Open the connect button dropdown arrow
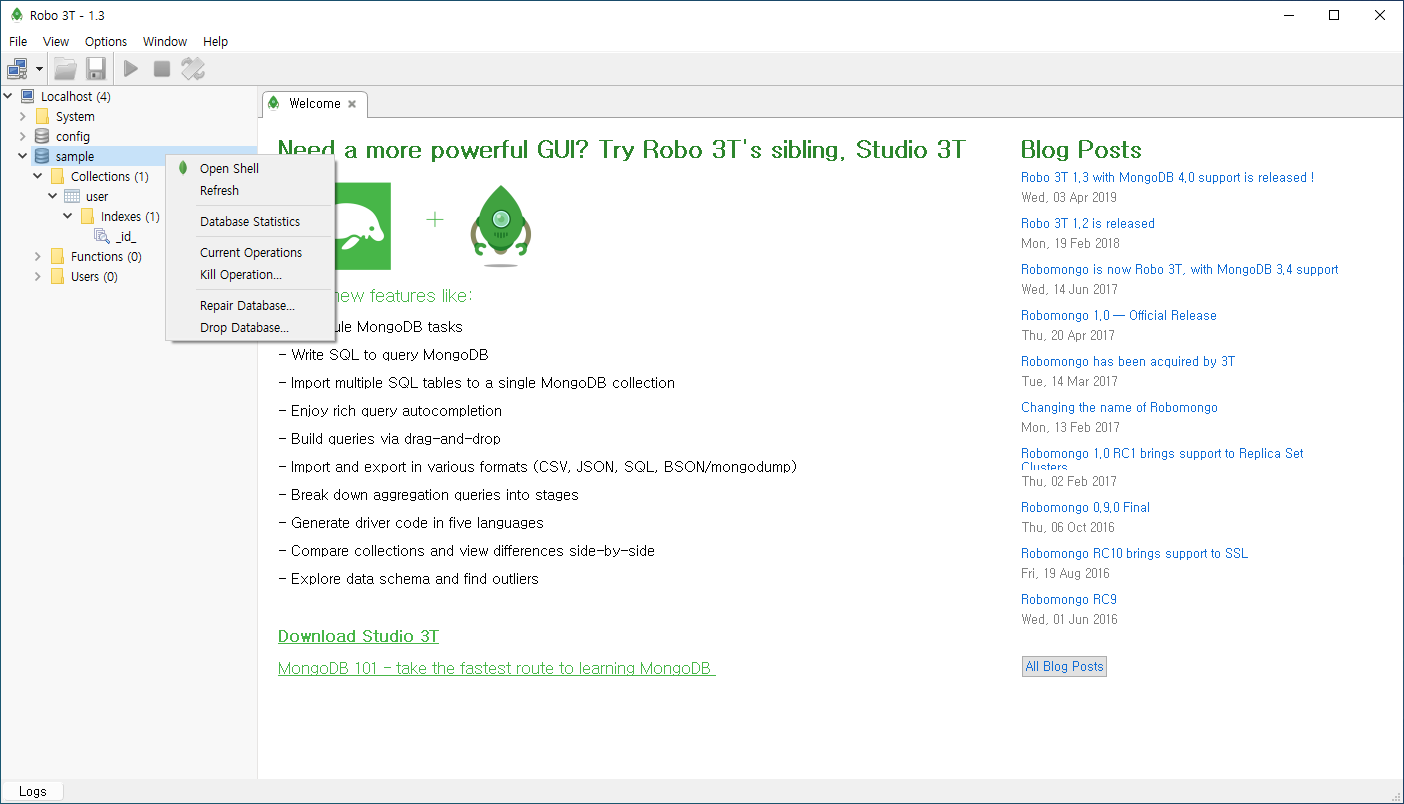The image size is (1404, 804). tap(40, 69)
